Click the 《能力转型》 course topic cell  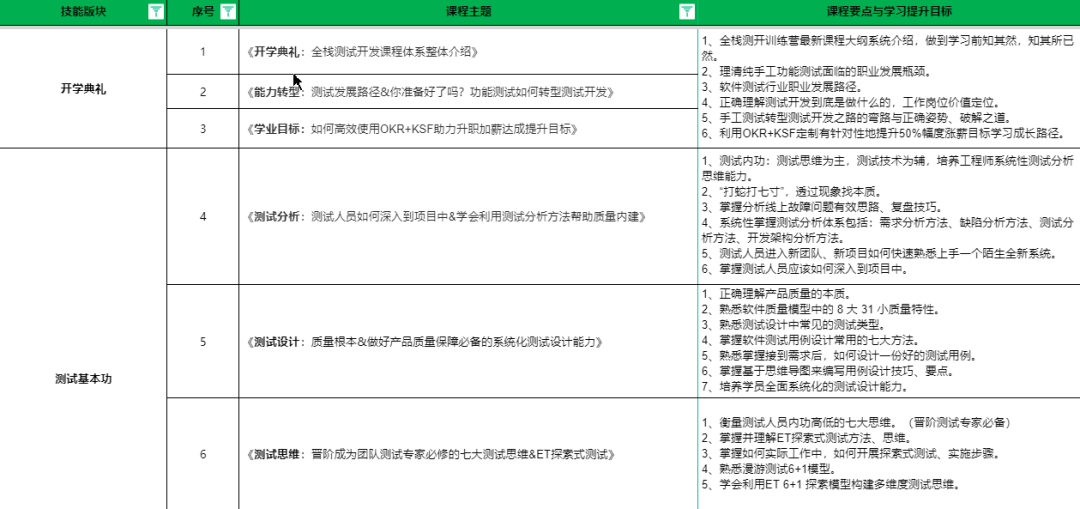point(468,92)
